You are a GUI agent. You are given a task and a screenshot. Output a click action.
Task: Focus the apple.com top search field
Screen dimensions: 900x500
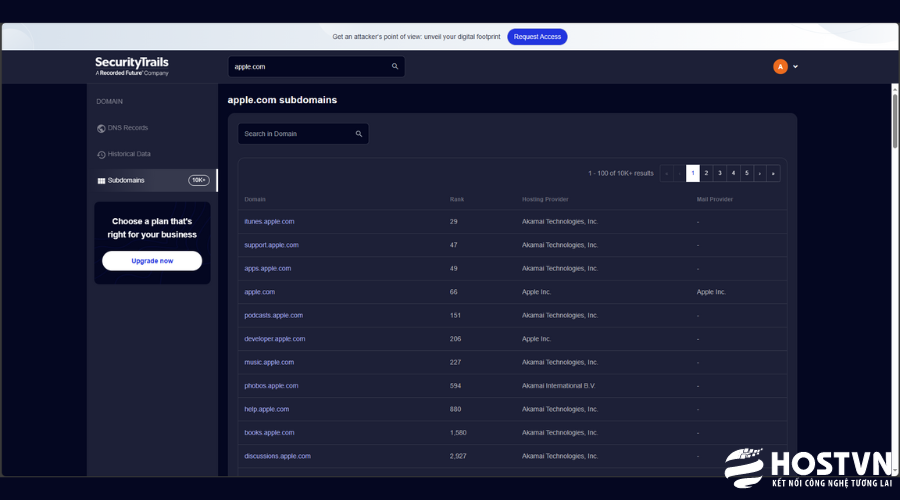(316, 67)
